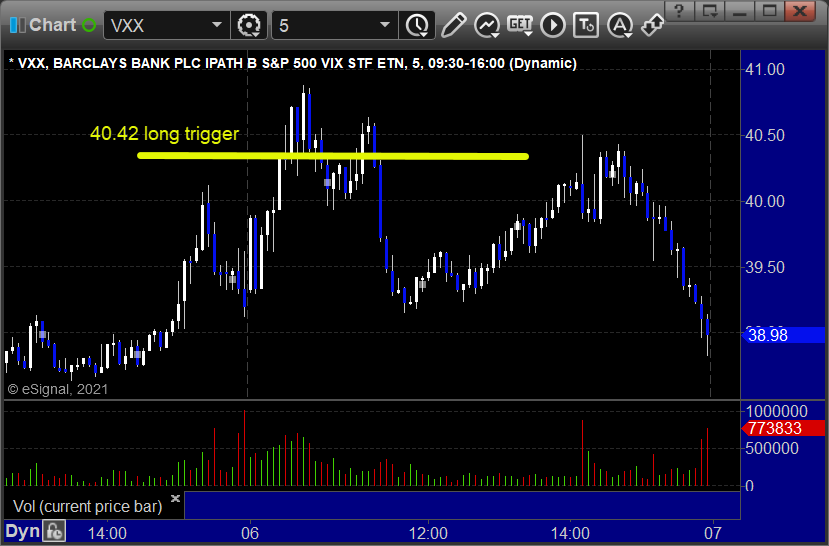
Task: Open the GET tools menu
Action: [x=520, y=25]
